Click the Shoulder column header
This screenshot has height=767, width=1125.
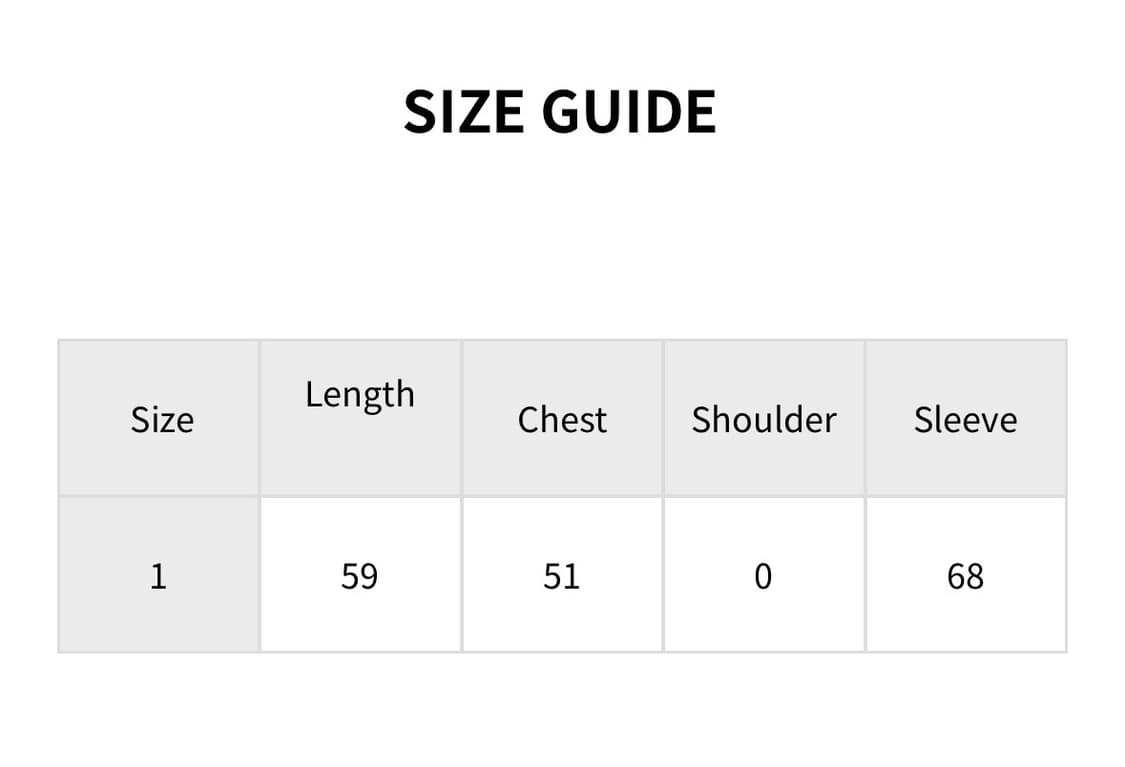coord(764,419)
